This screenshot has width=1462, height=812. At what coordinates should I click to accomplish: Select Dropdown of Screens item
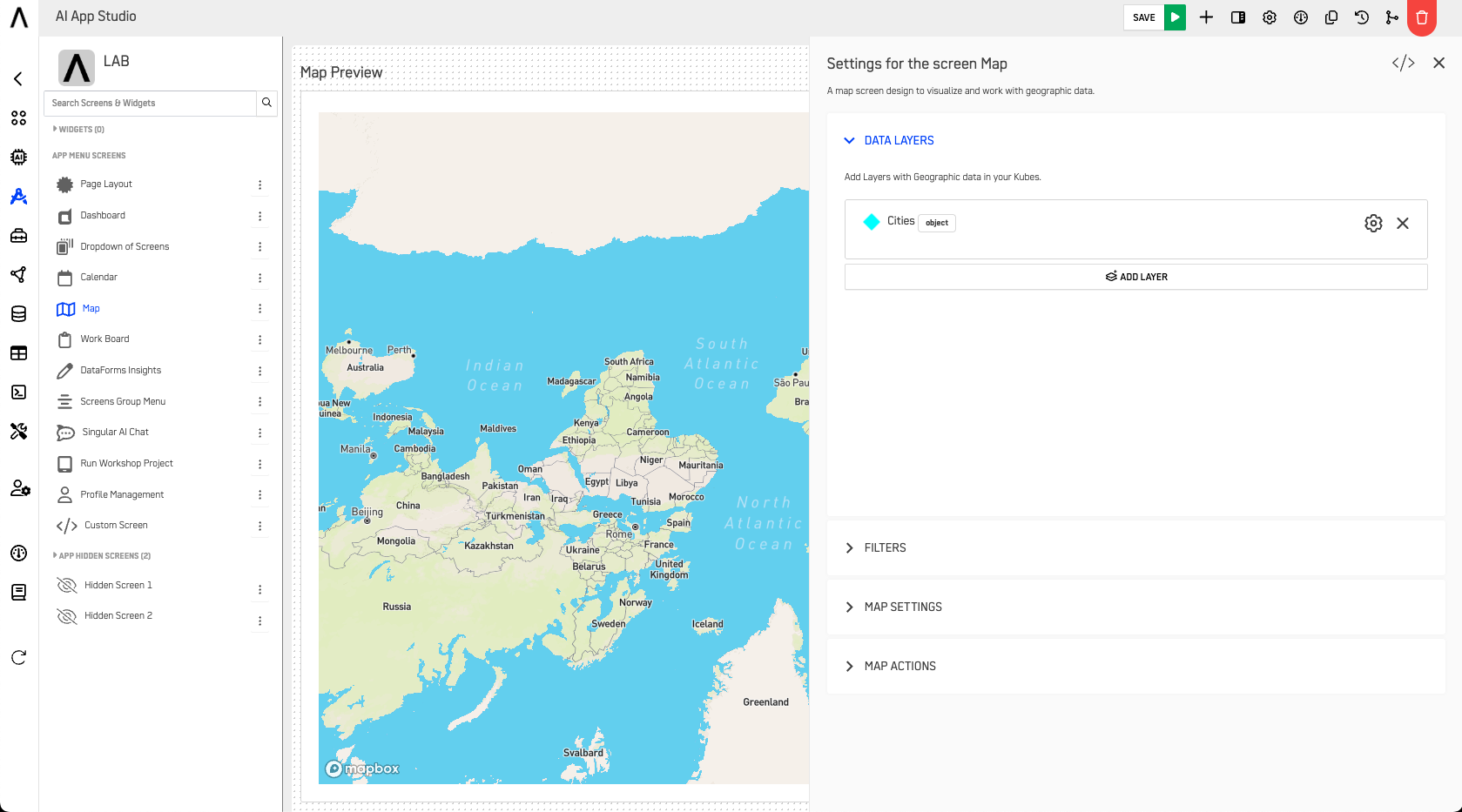[125, 247]
